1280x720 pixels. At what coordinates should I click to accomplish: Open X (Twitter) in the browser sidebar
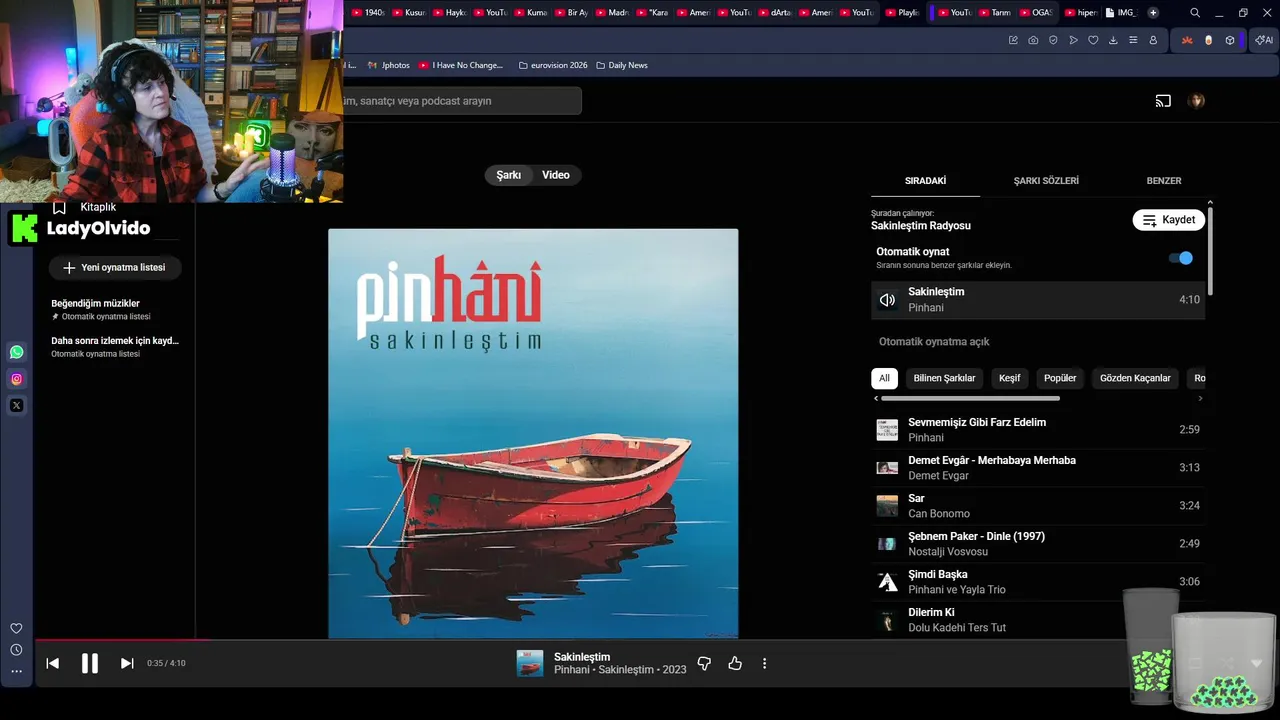point(16,406)
